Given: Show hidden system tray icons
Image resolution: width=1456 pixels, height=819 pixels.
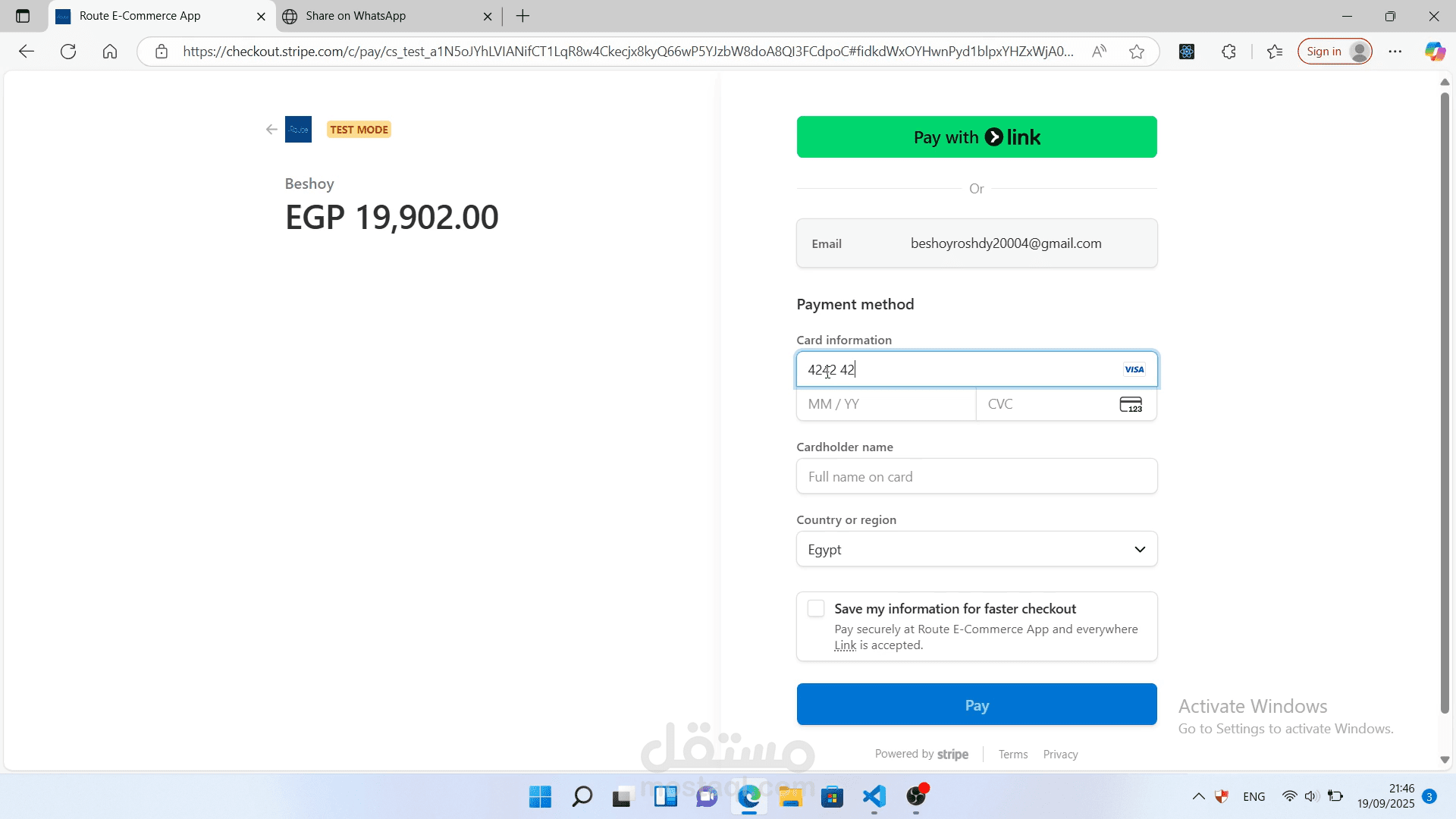Looking at the screenshot, I should point(1198,796).
